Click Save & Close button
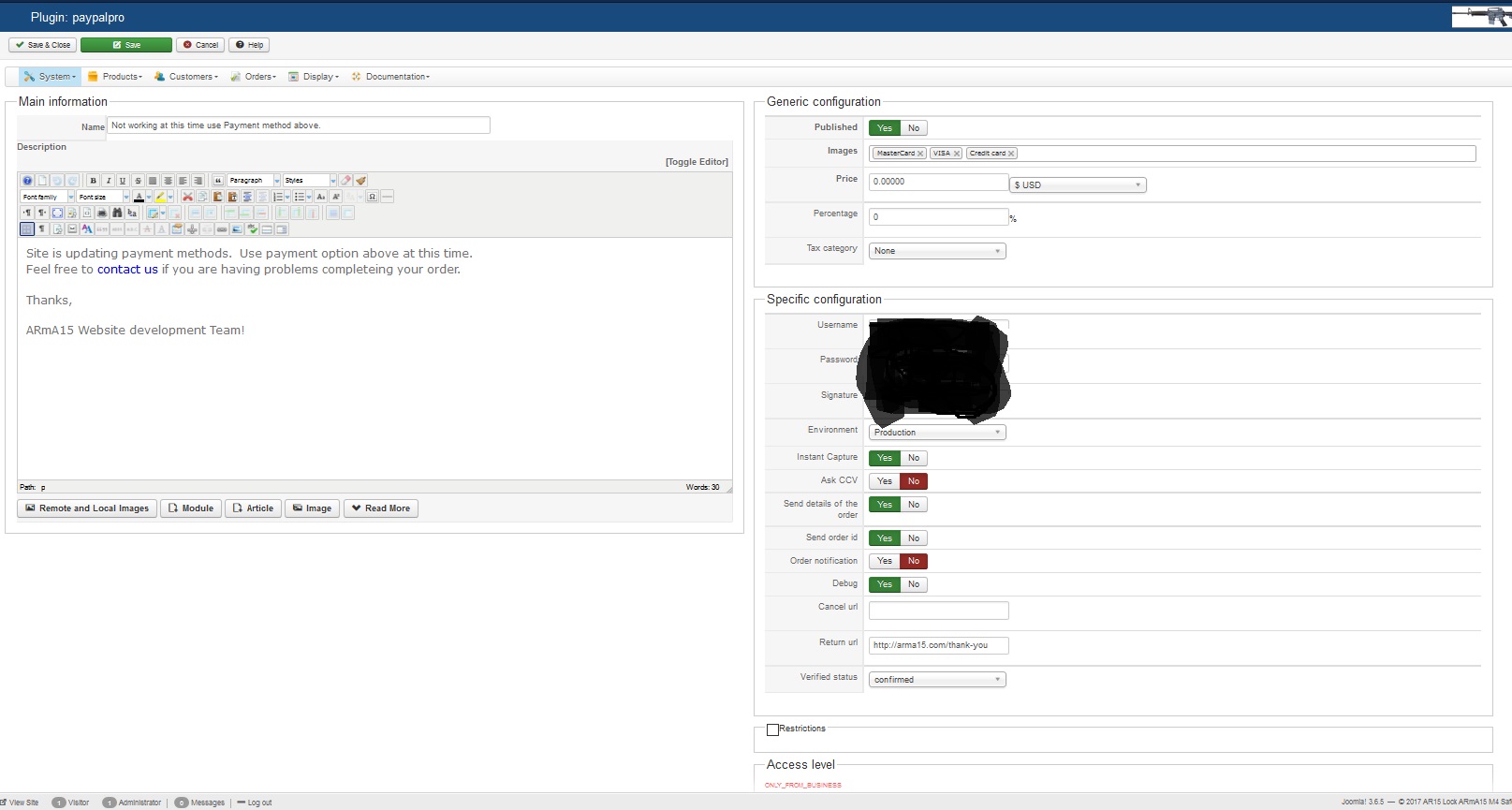The width and height of the screenshot is (1512, 810). (43, 45)
